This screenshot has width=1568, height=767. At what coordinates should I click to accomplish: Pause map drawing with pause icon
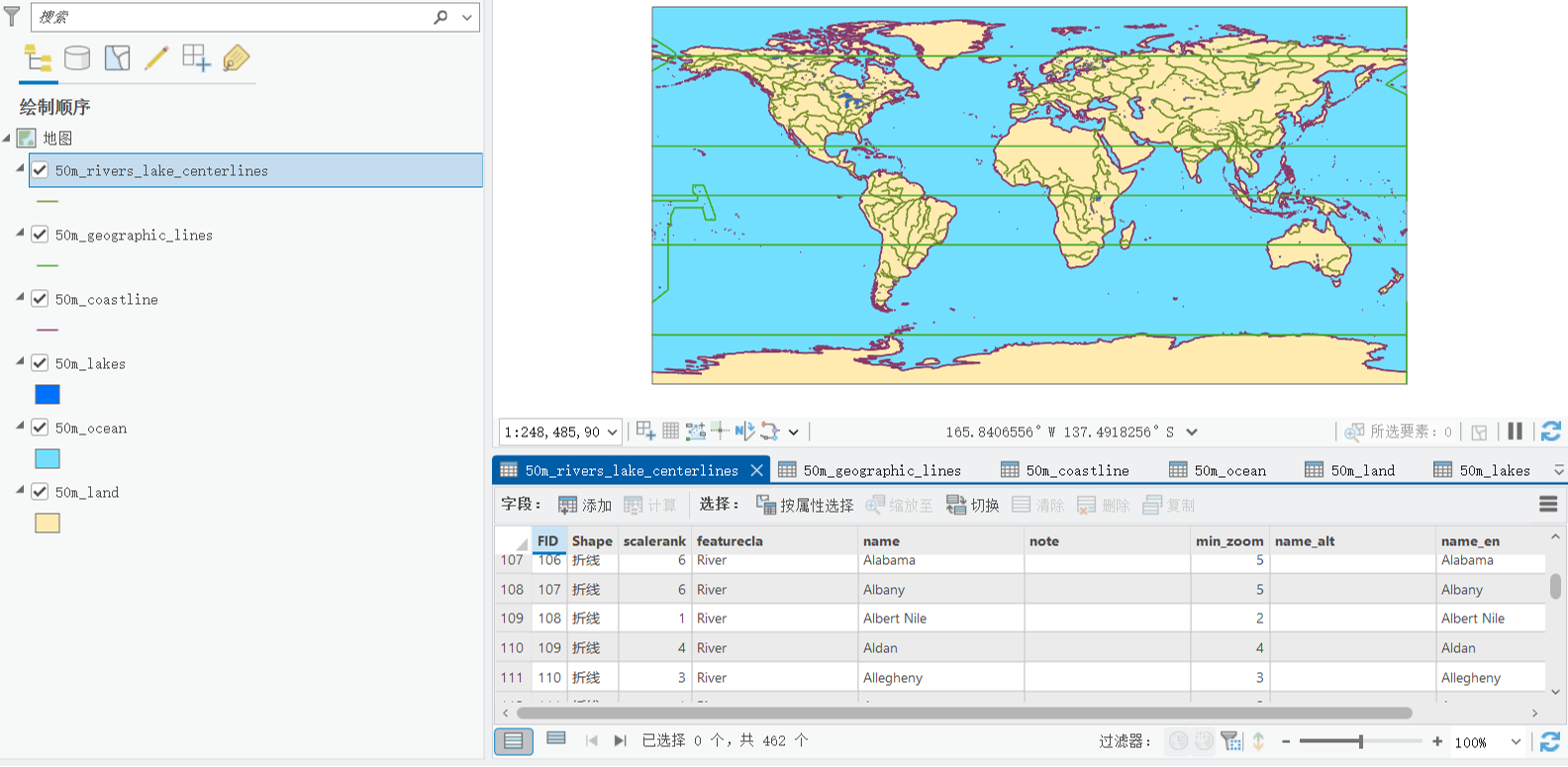(x=1515, y=431)
